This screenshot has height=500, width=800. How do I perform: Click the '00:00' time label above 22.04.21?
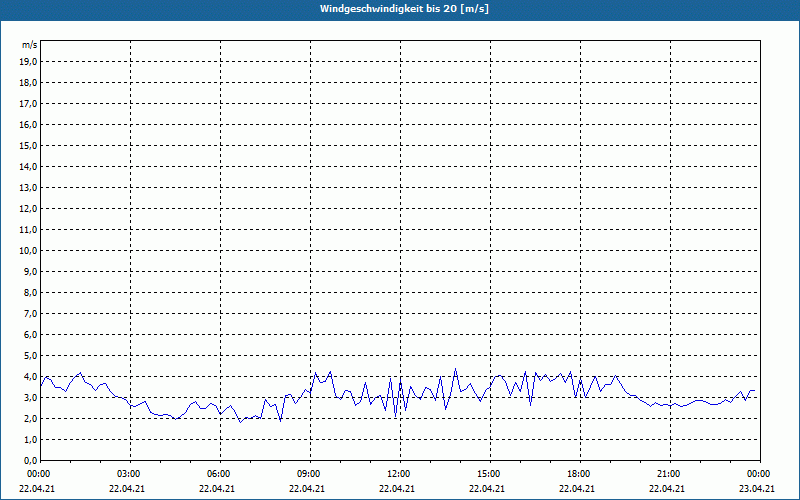point(38,474)
